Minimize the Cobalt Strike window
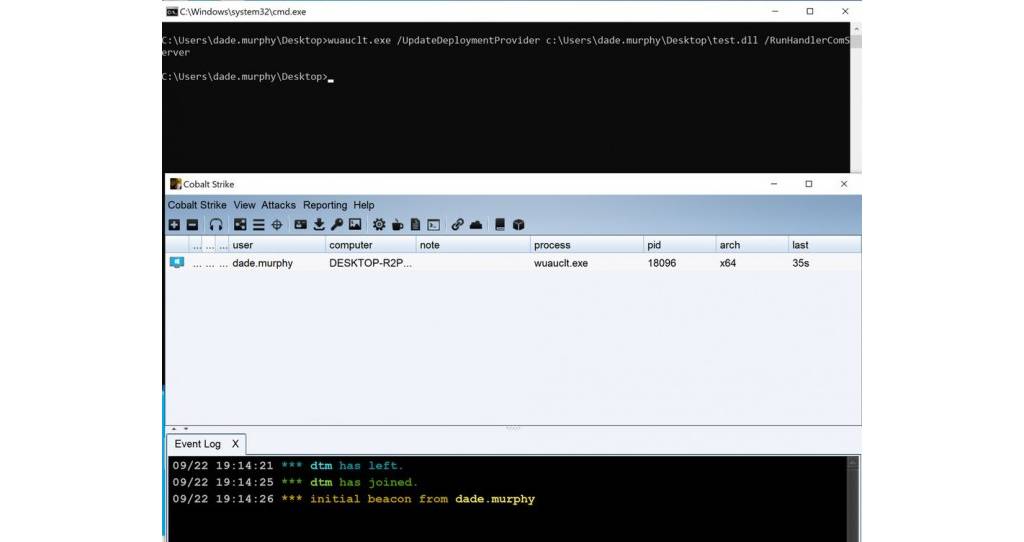 pyautogui.click(x=774, y=184)
